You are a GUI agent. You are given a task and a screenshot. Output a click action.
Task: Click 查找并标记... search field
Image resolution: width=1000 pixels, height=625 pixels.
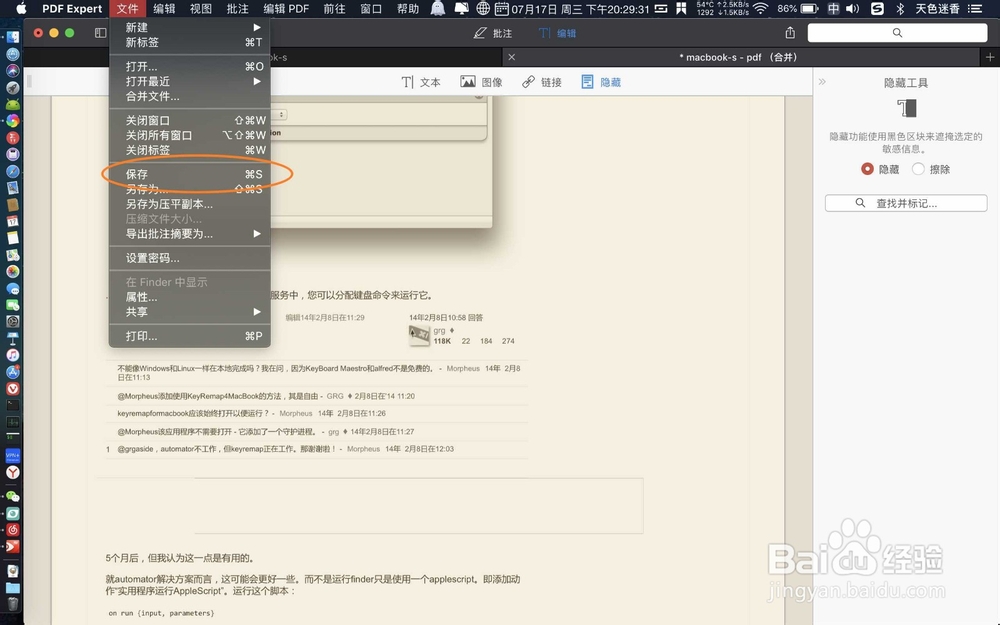pos(906,203)
